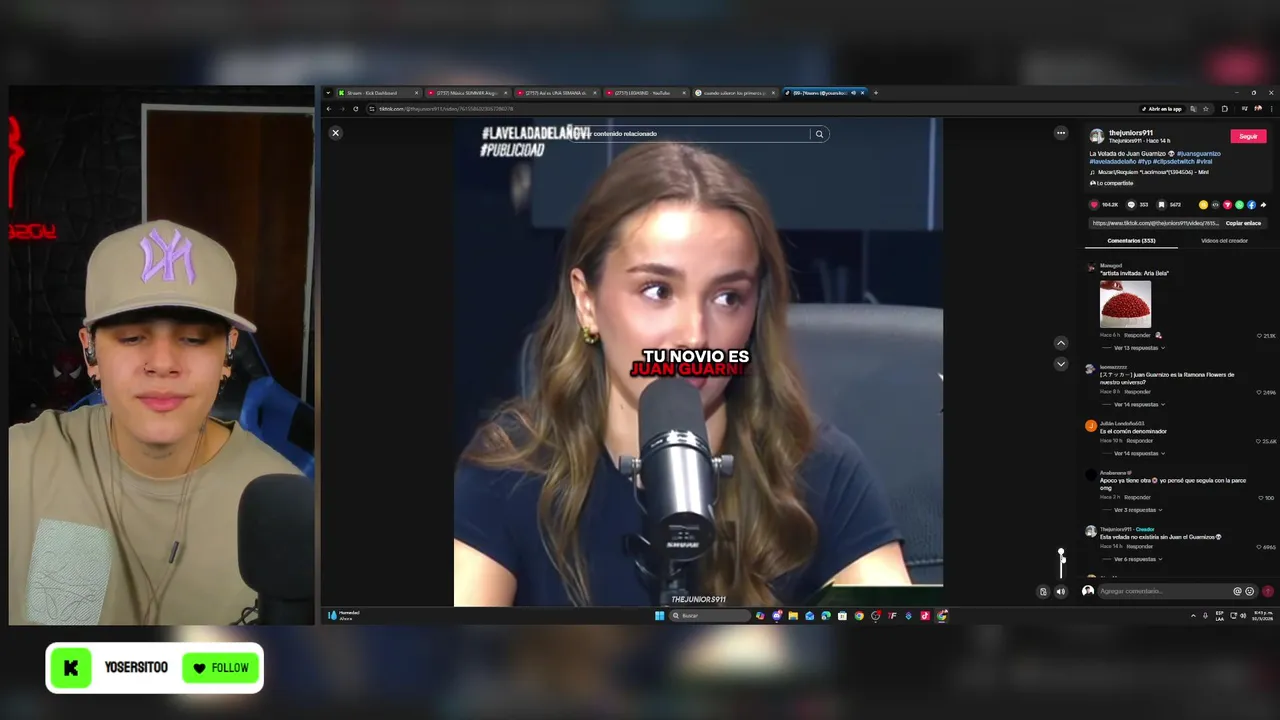Like the 'Es el común denominador' comment

1260,441
